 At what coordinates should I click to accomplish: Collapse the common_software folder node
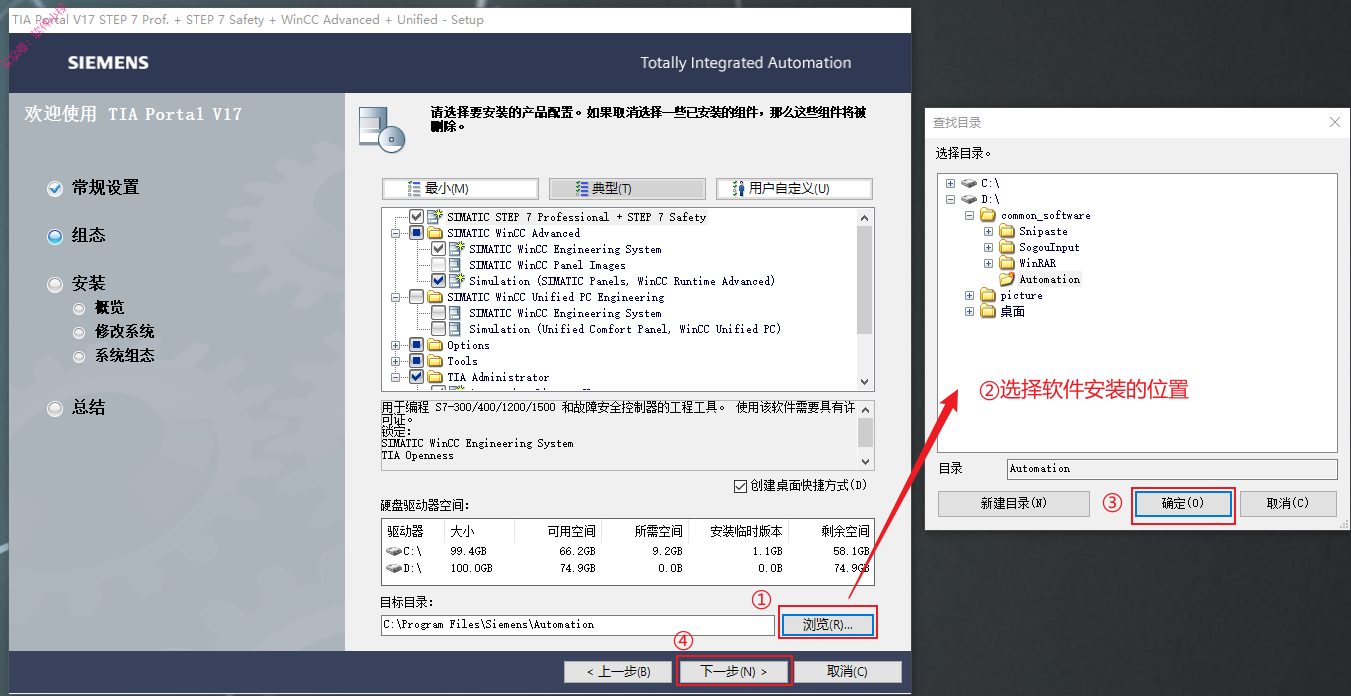969,215
